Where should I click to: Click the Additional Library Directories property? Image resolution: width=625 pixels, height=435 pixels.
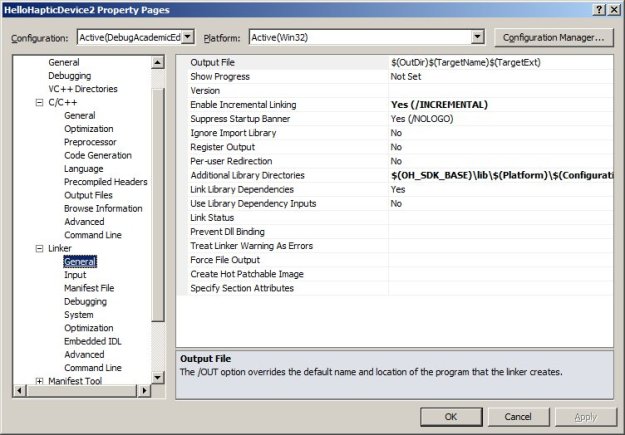pyautogui.click(x=247, y=175)
